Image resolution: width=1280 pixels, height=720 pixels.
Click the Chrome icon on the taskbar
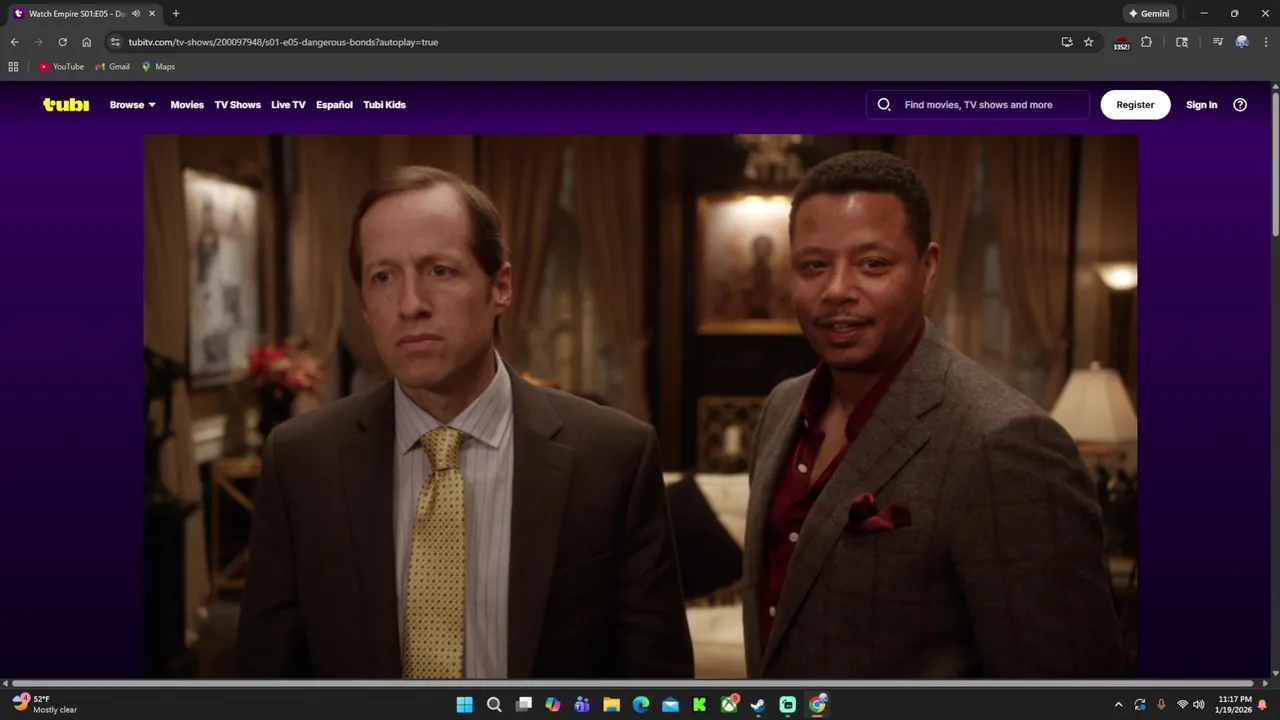click(817, 705)
